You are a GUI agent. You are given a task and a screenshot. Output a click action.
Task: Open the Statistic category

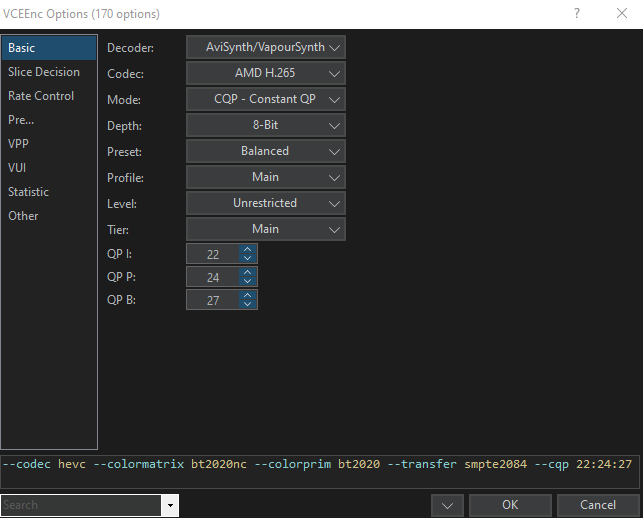49,192
